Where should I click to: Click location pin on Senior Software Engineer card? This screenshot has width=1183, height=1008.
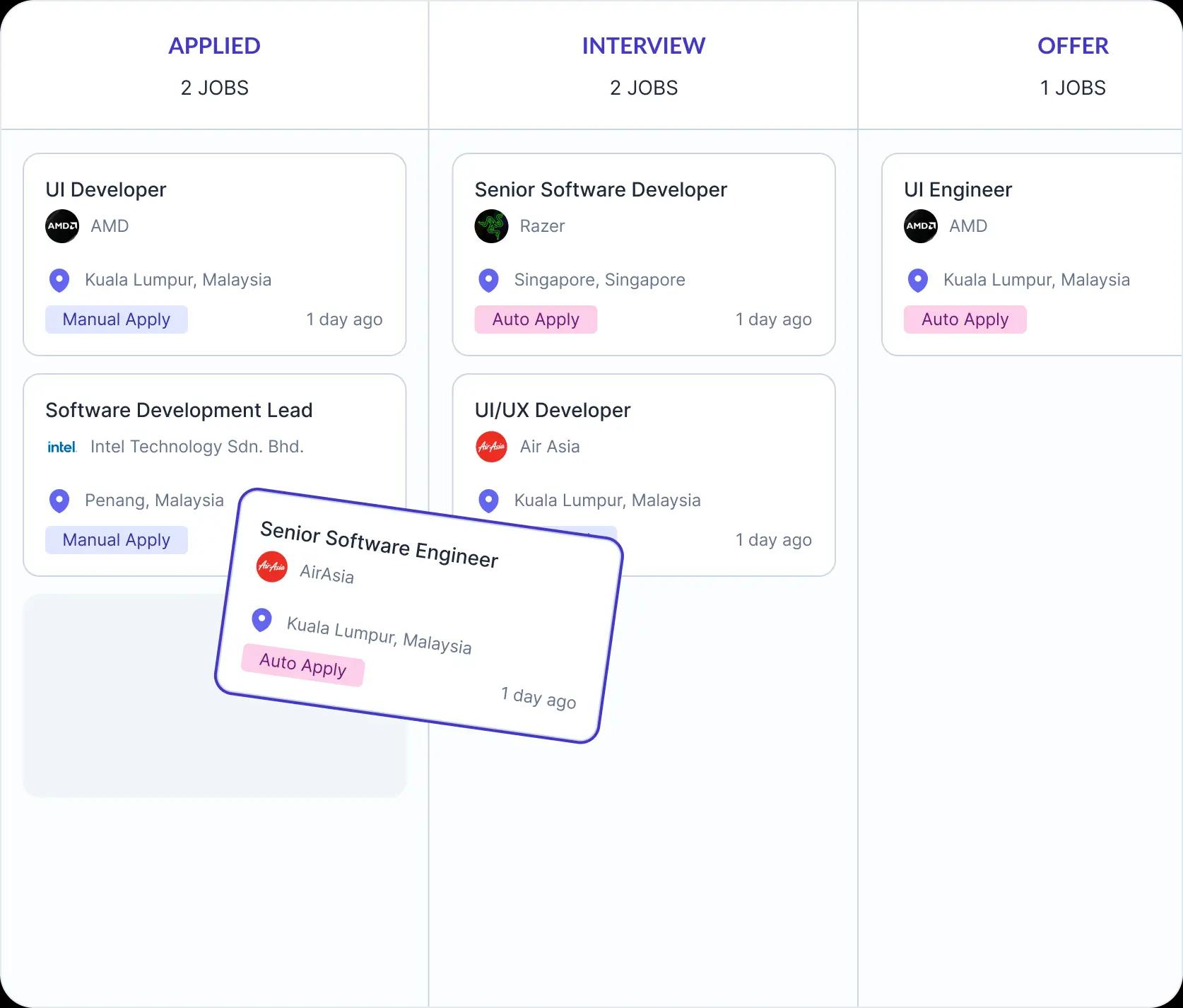(262, 620)
